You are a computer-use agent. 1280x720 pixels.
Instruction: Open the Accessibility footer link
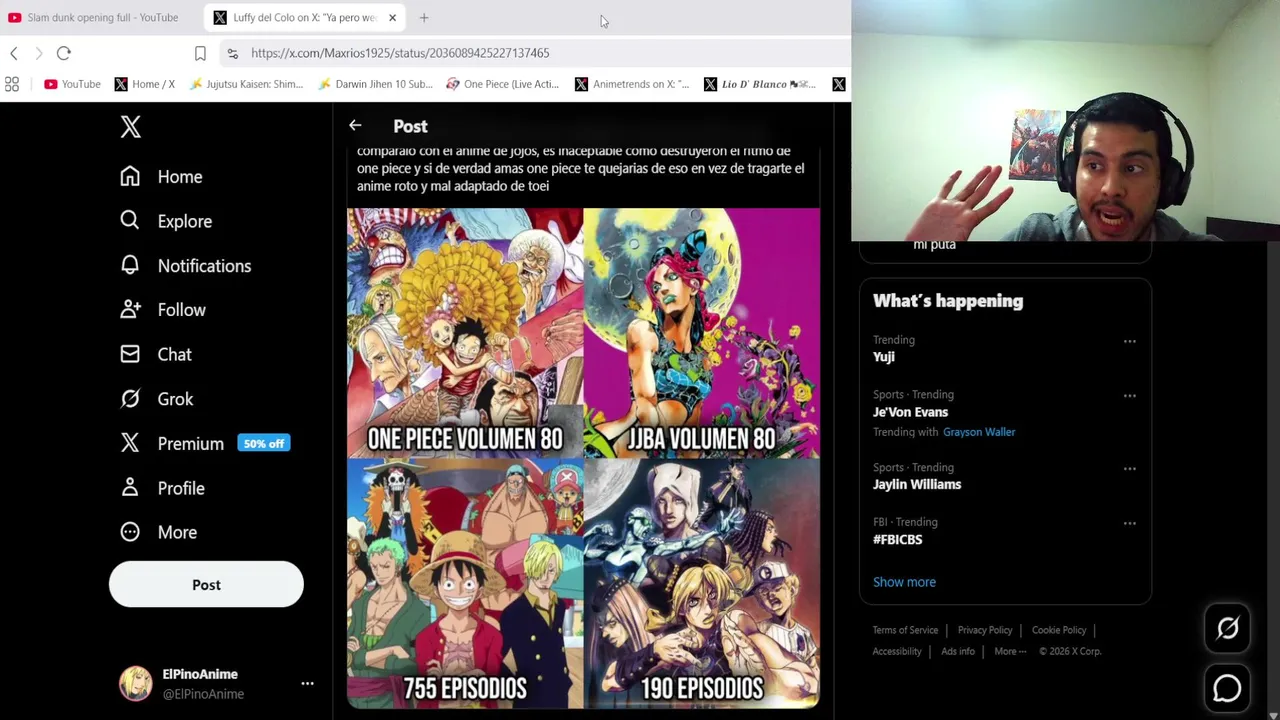[x=897, y=651]
